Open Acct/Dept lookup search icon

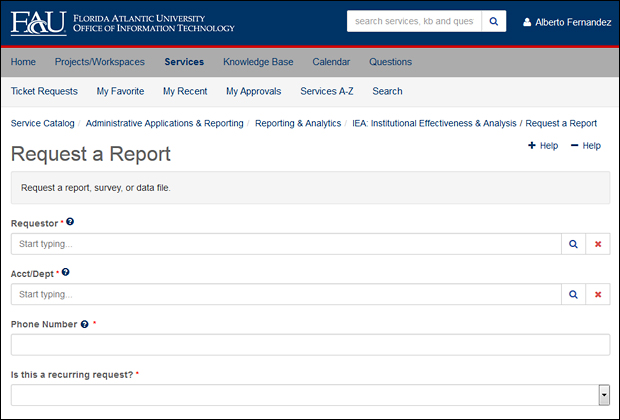coord(573,295)
